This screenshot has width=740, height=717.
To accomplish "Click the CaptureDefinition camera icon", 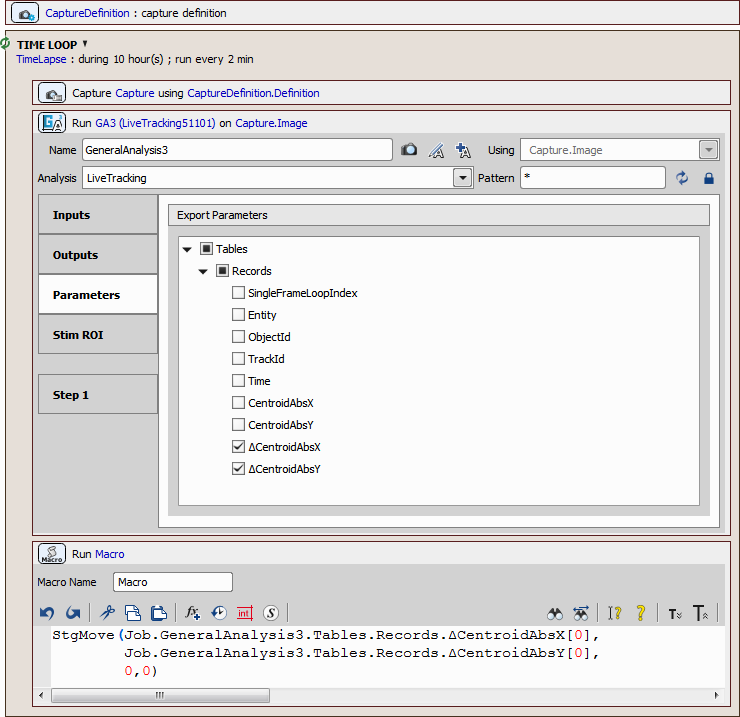I will click(25, 13).
